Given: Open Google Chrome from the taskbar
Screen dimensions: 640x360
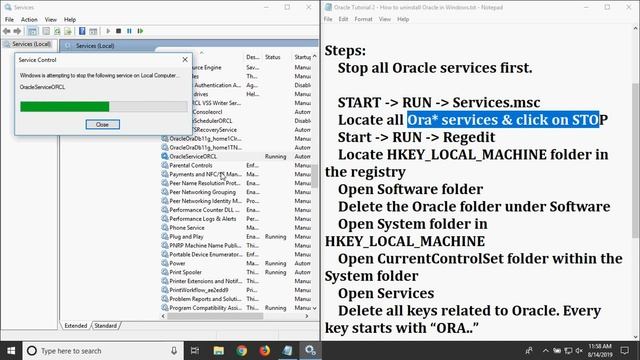Looking at the screenshot, I should point(242,351).
